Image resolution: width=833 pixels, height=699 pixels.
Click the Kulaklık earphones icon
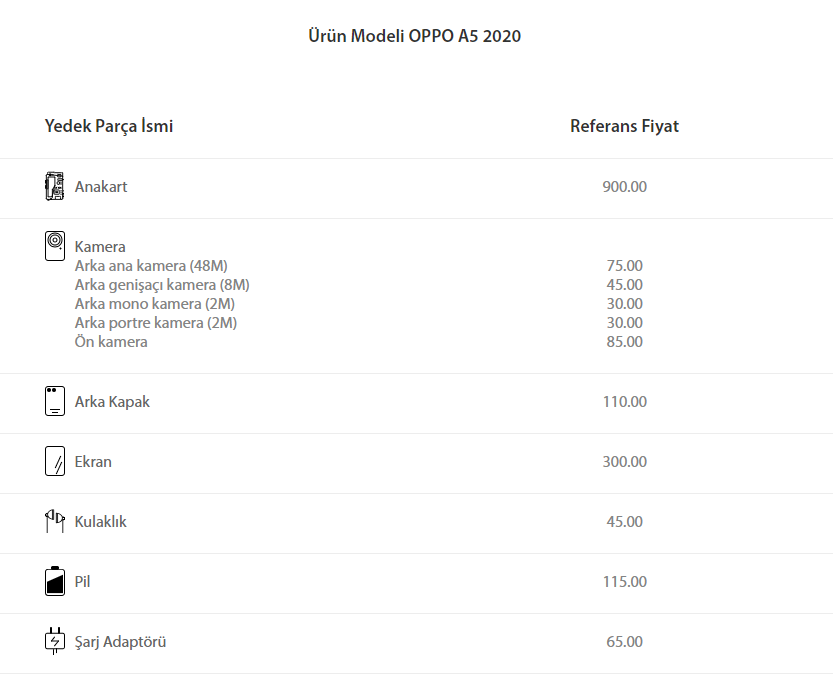[55, 521]
